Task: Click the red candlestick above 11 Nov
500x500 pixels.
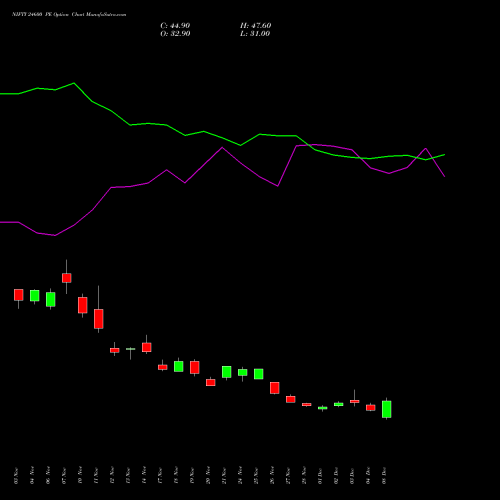Action: [x=99, y=319]
